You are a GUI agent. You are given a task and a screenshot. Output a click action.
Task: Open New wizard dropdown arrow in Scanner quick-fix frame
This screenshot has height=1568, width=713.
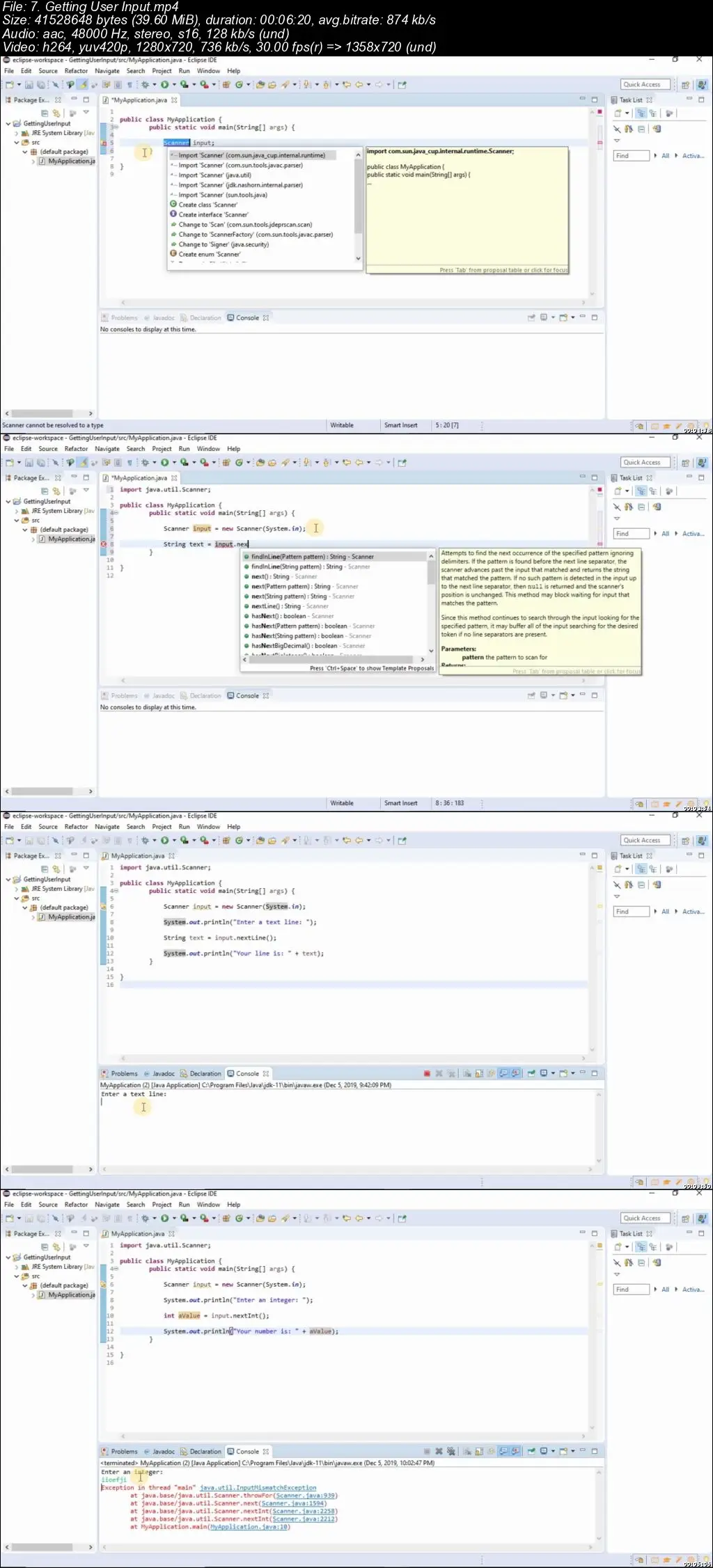coord(19,85)
